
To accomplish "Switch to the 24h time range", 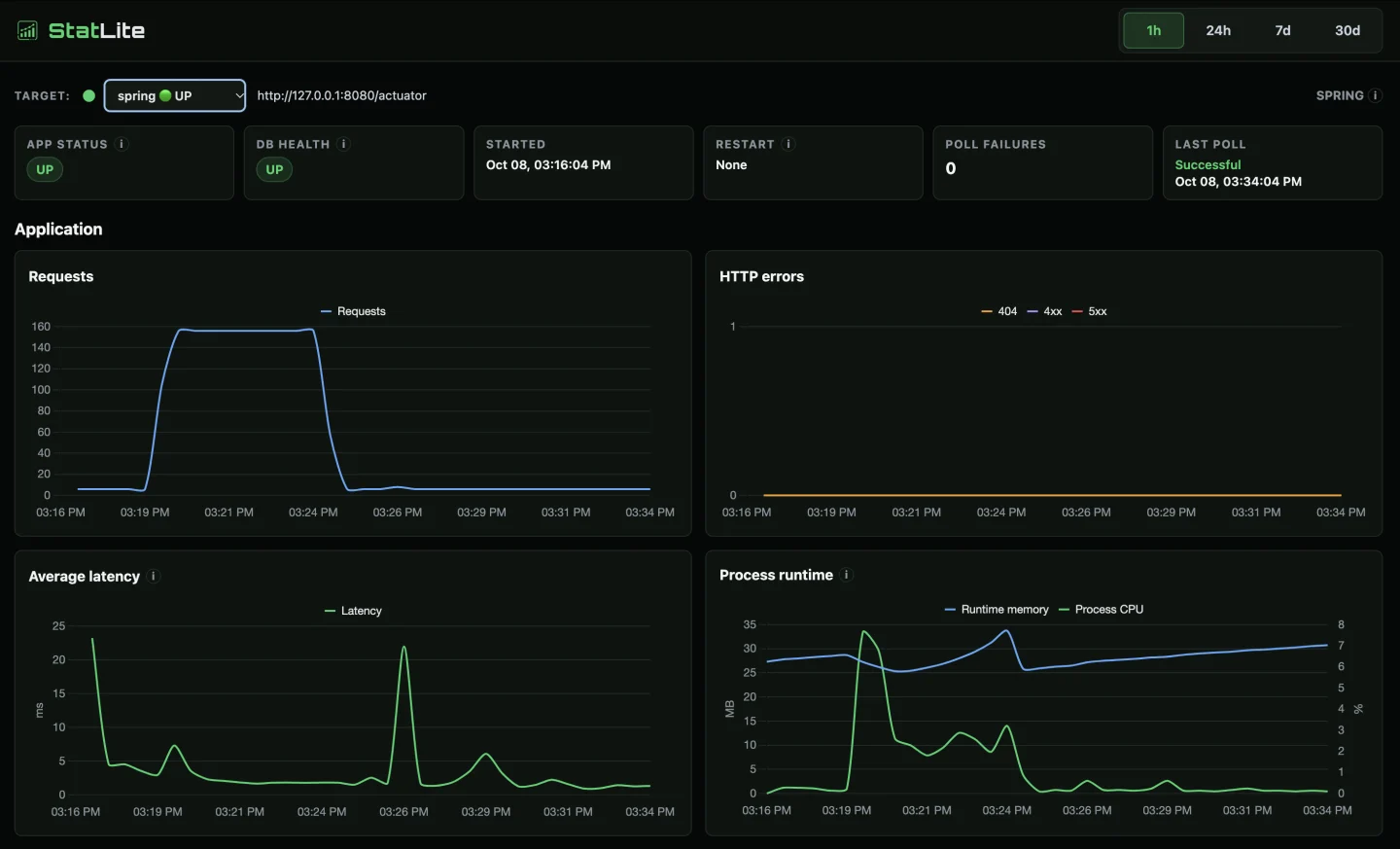I will (1218, 30).
